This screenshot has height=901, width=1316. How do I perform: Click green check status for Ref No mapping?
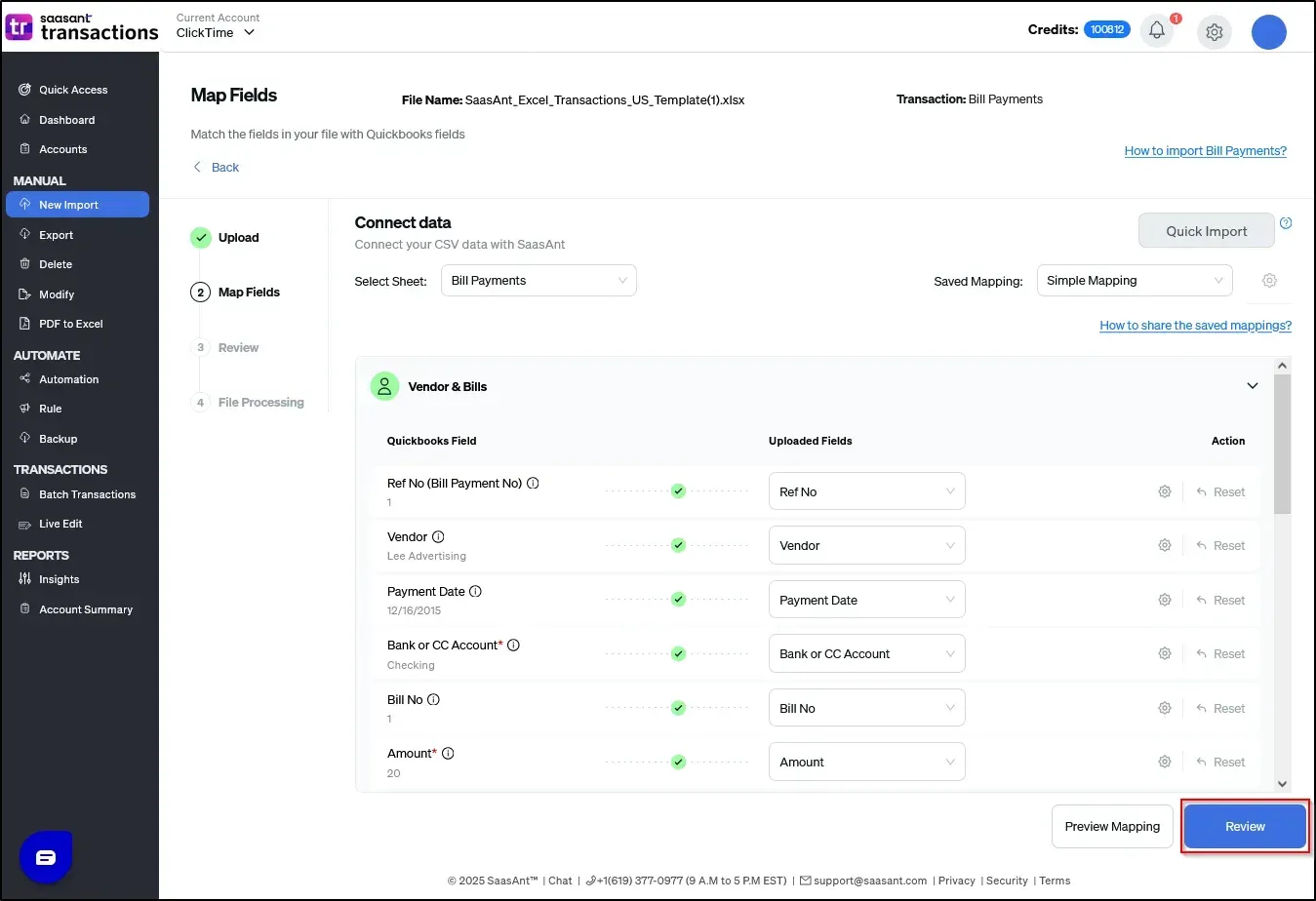678,491
